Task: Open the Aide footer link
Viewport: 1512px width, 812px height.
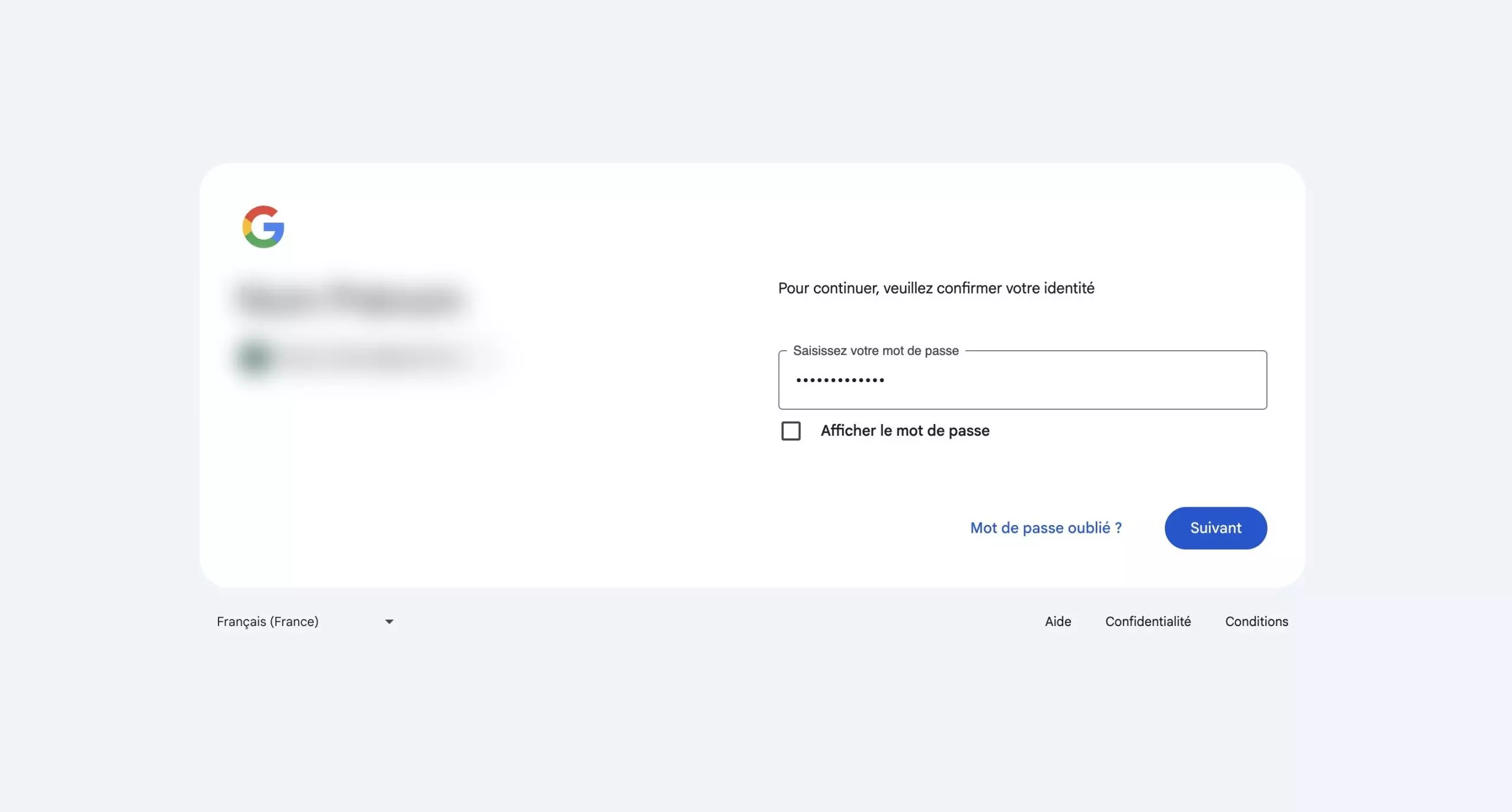Action: pyautogui.click(x=1058, y=621)
